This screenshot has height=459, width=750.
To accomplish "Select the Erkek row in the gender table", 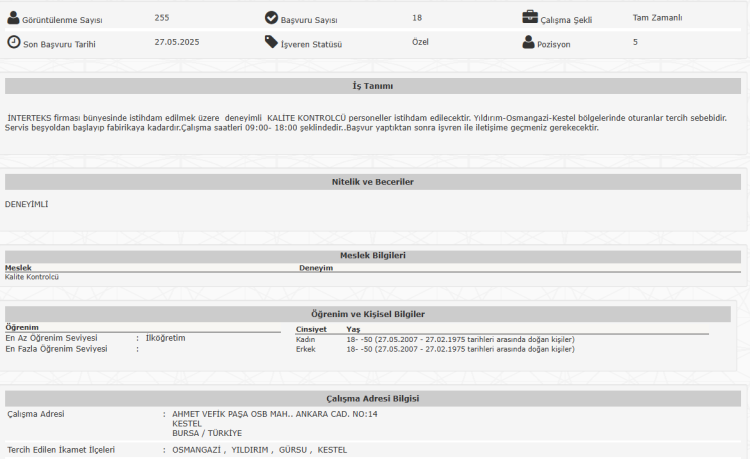I will point(306,349).
